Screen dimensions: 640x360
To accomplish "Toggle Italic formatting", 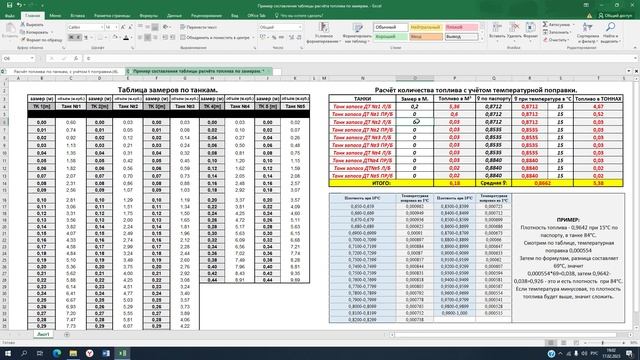I will coord(78,38).
